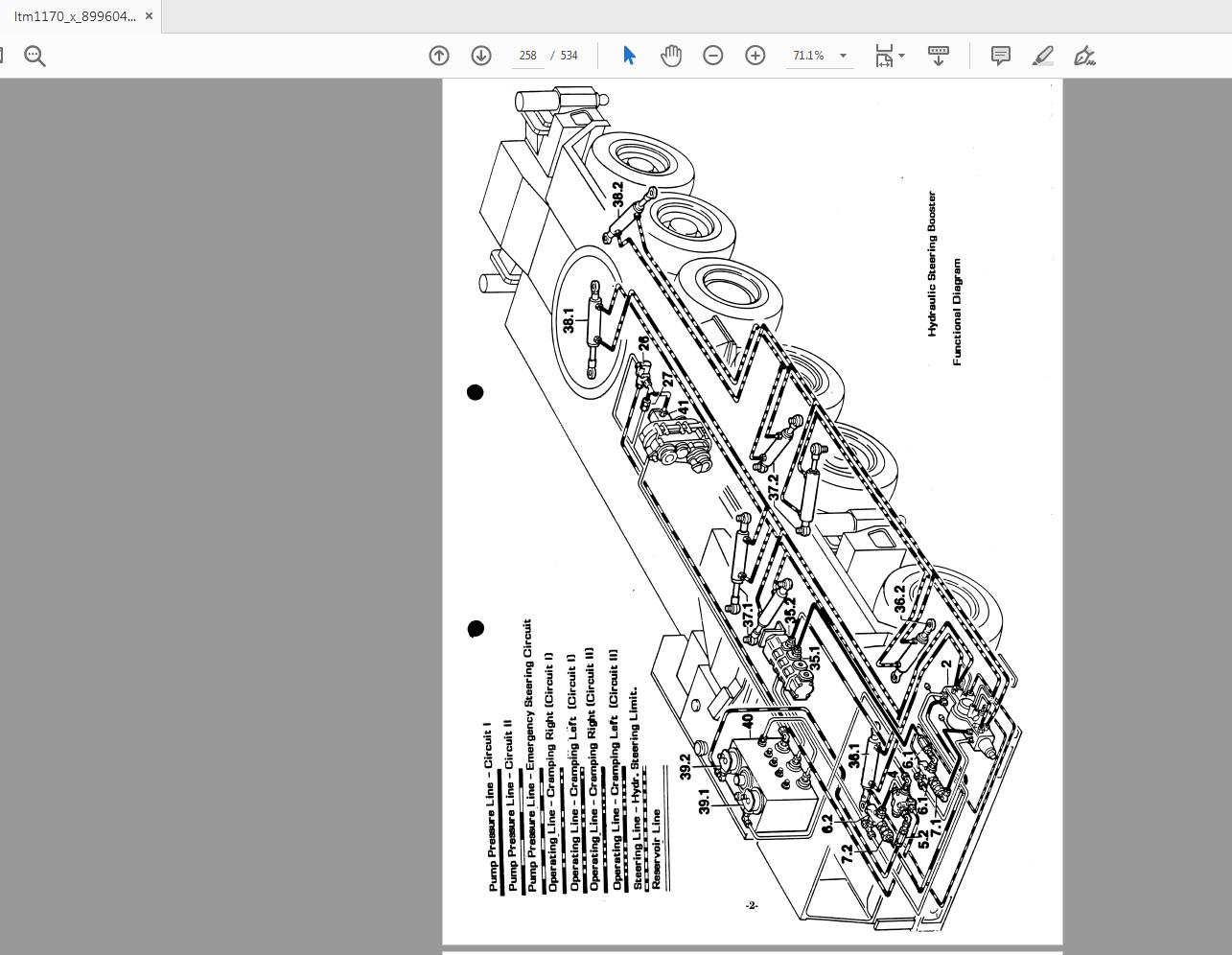
Task: Open the Fill & Sign tool
Action: tap(1084, 56)
